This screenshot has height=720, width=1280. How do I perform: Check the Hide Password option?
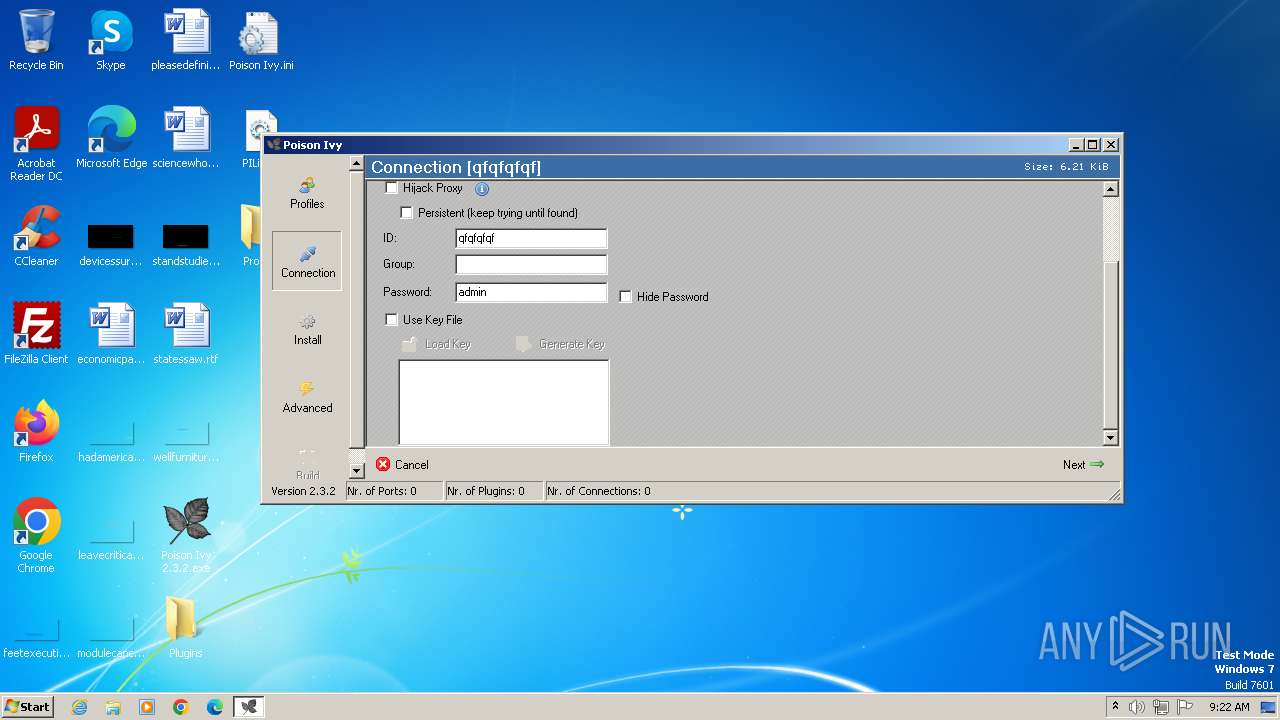[626, 297]
